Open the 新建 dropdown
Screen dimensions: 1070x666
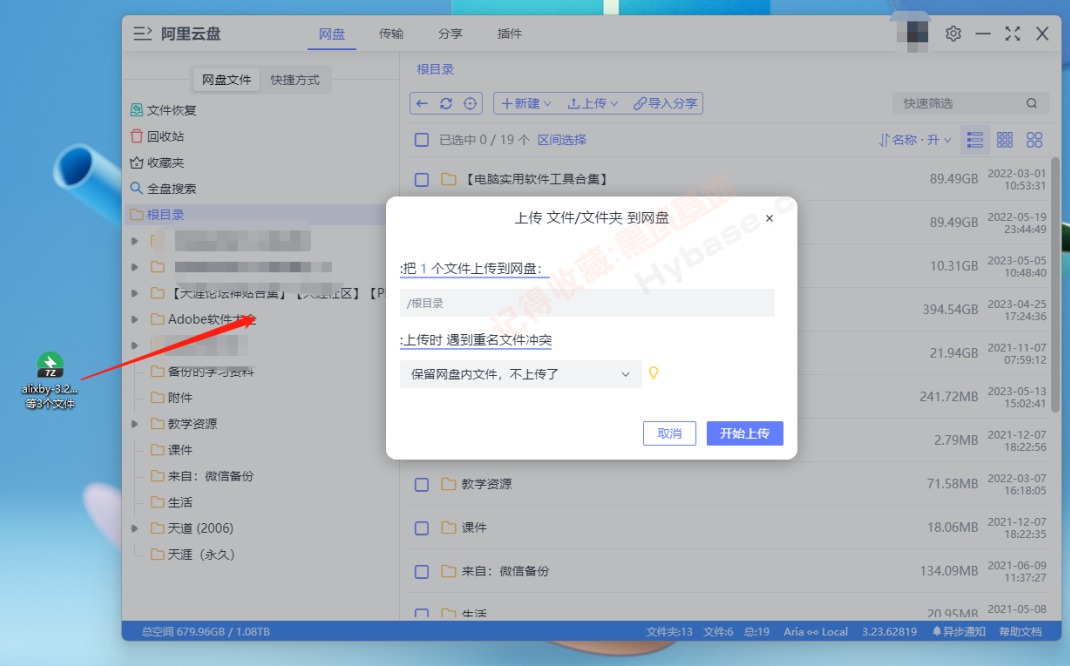(525, 103)
